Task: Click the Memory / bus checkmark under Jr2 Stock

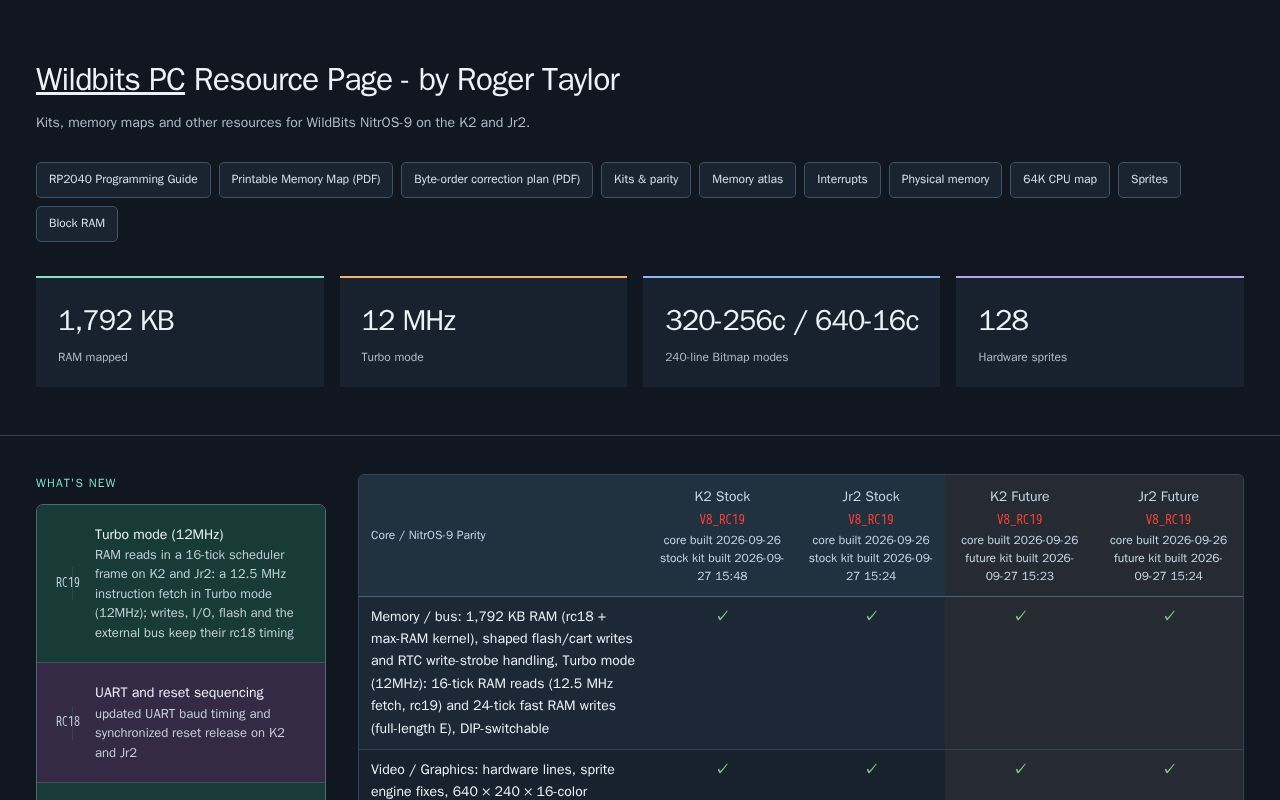Action: coord(871,616)
